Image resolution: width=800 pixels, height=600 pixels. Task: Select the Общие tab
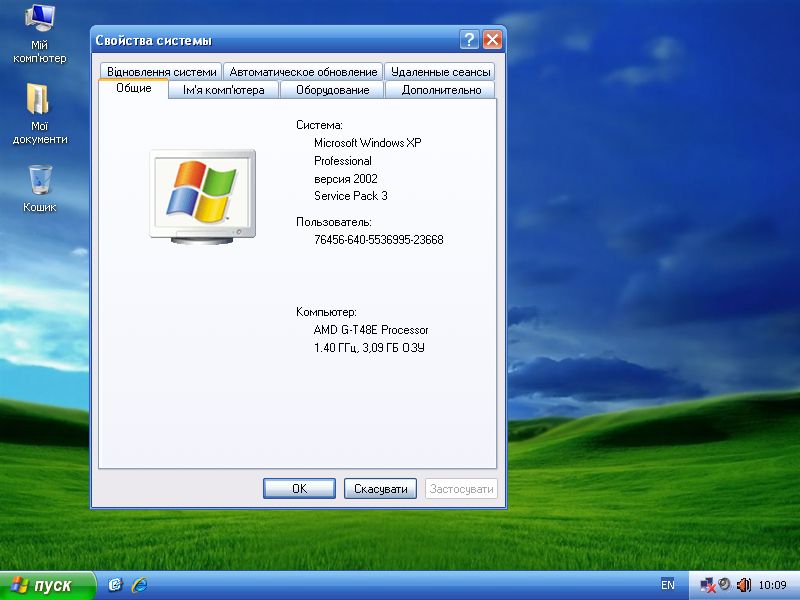tap(134, 88)
